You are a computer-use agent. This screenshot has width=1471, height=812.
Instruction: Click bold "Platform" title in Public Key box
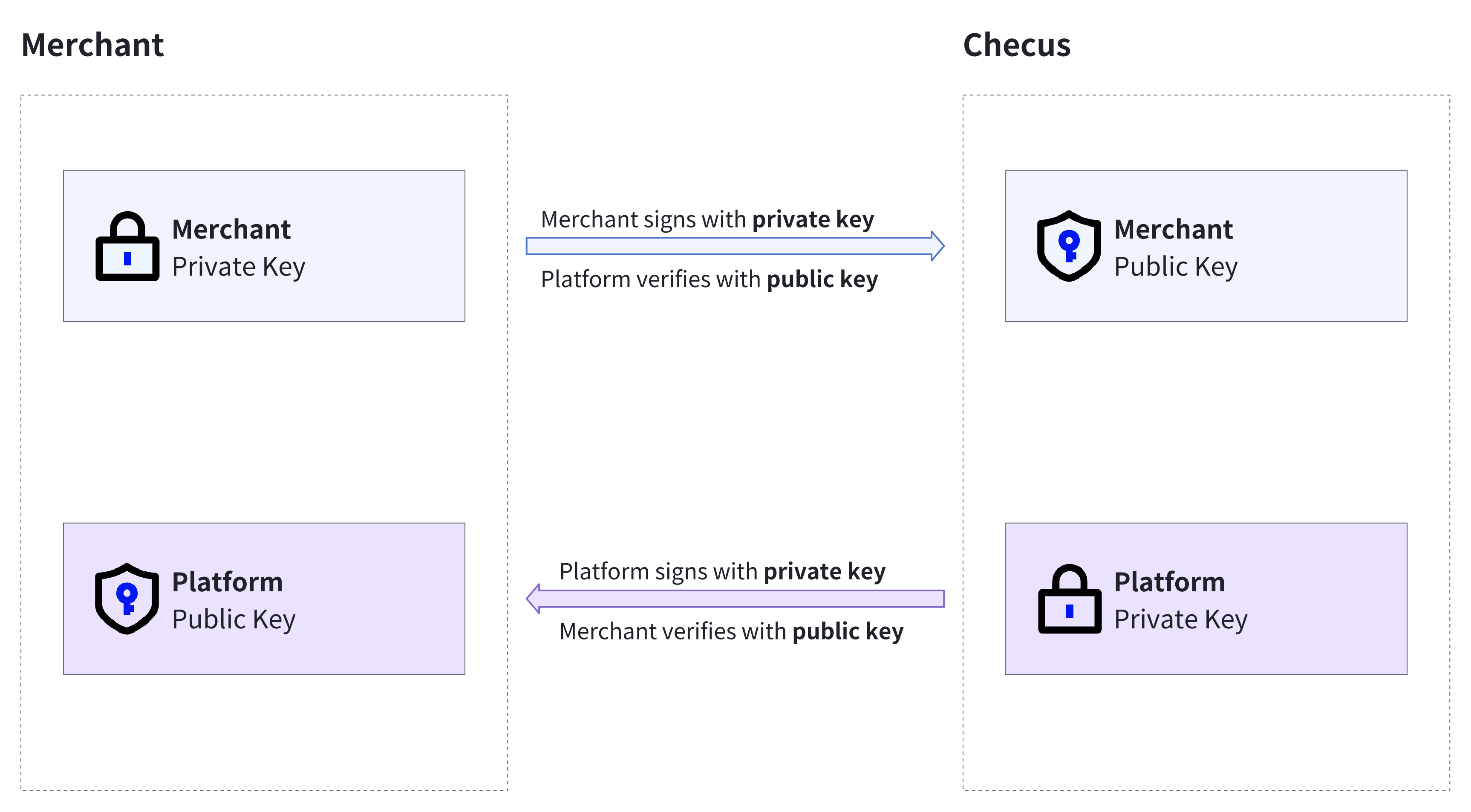click(x=227, y=582)
